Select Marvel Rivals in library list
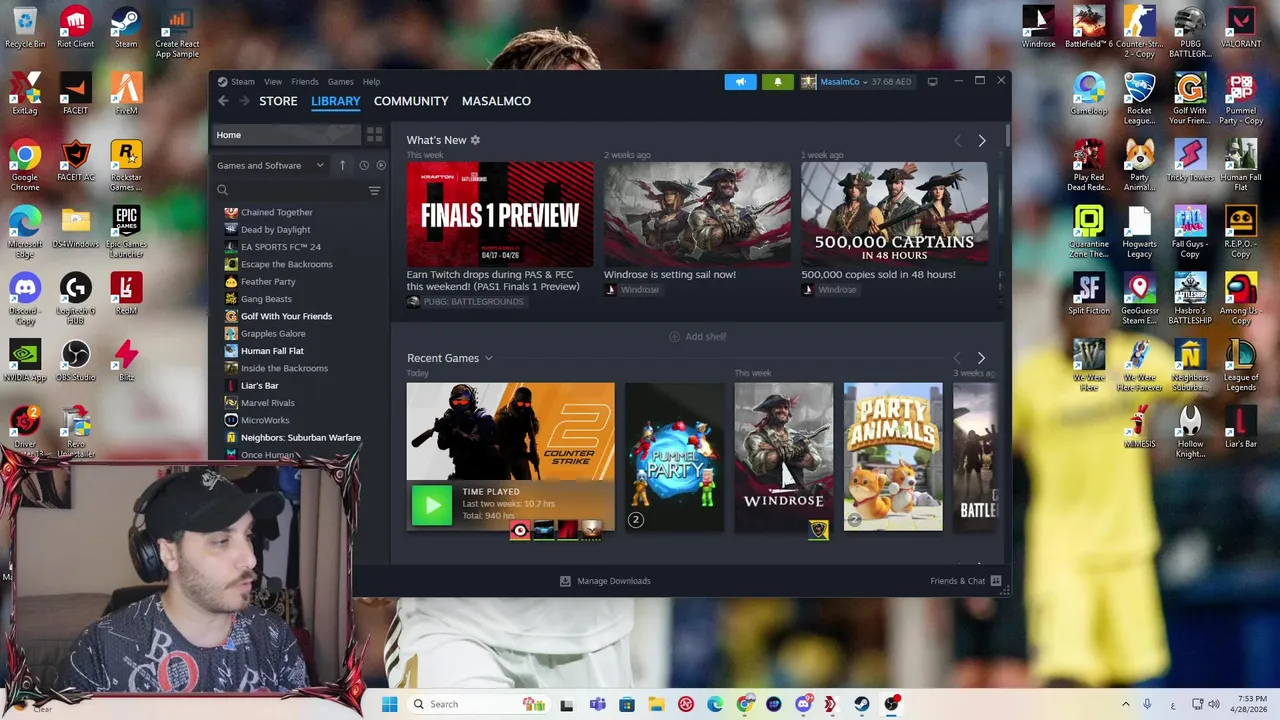The width and height of the screenshot is (1280, 720). click(x=267, y=403)
